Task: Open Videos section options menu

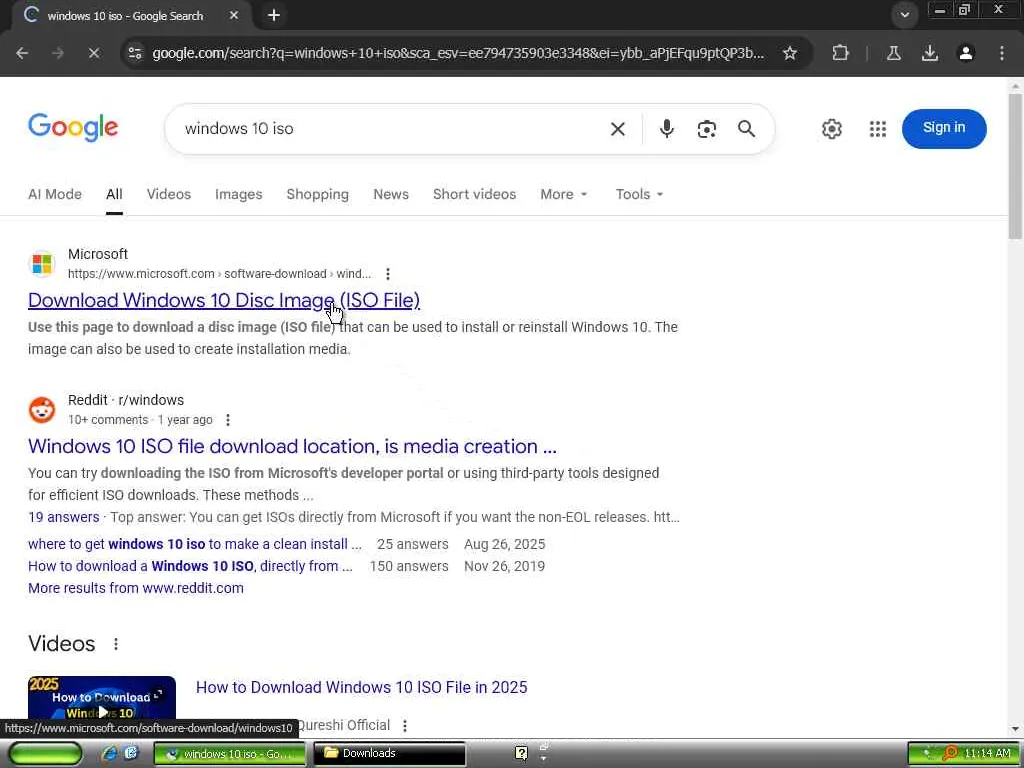Action: [x=116, y=644]
